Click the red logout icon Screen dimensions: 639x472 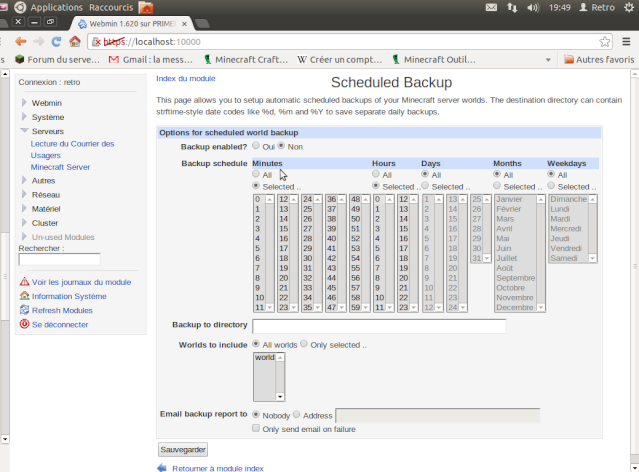24,324
